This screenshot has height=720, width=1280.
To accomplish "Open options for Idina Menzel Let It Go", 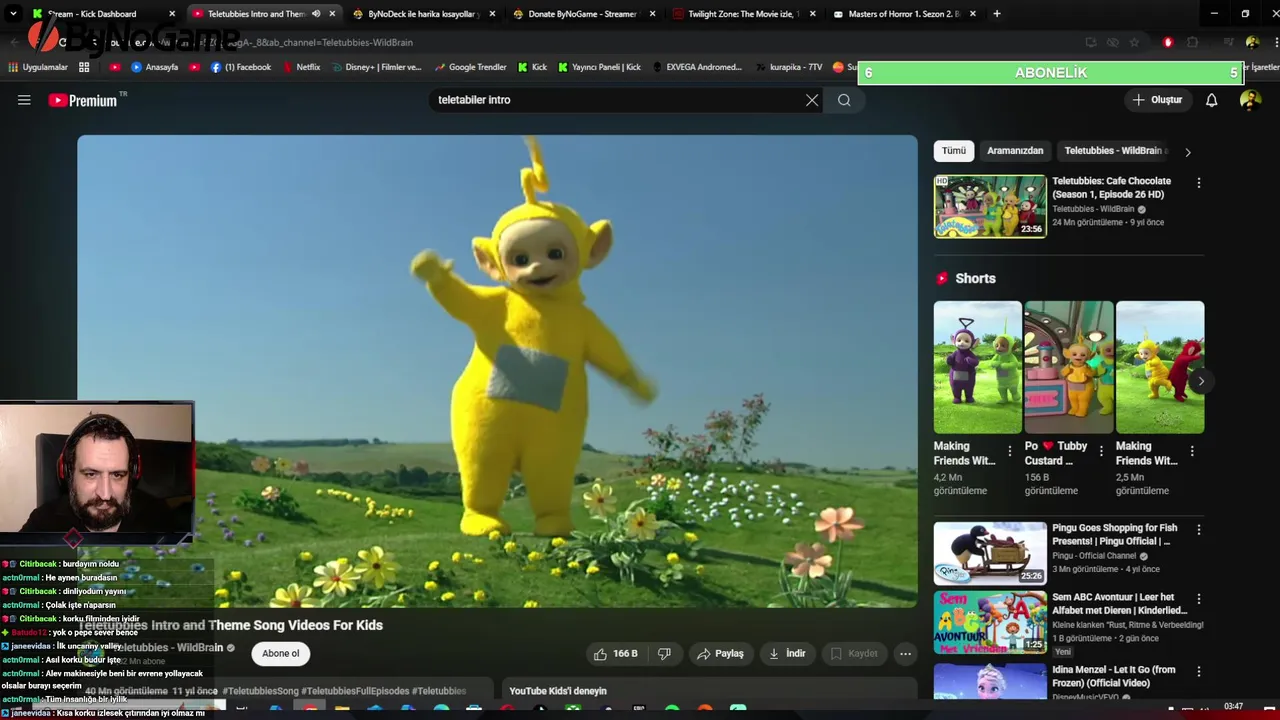I will [x=1198, y=672].
